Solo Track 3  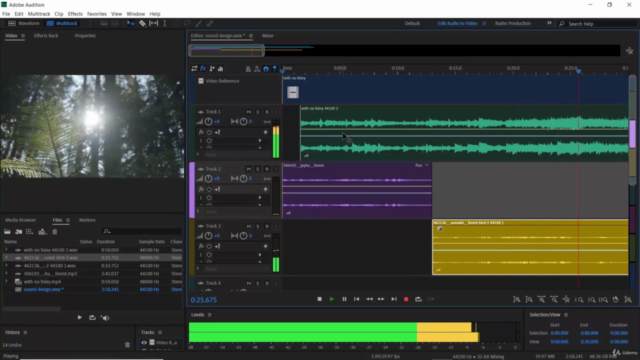click(x=258, y=226)
